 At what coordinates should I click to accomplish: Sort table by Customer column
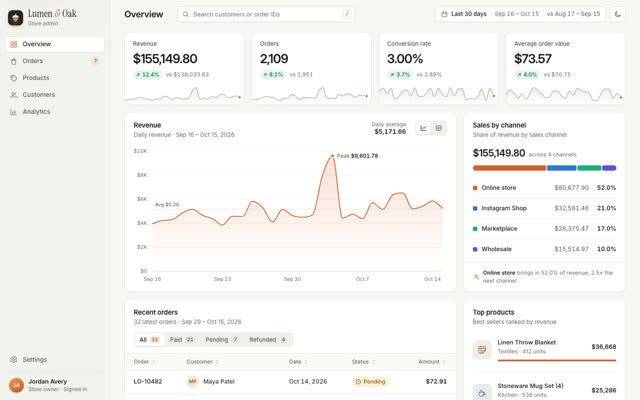tap(203, 362)
